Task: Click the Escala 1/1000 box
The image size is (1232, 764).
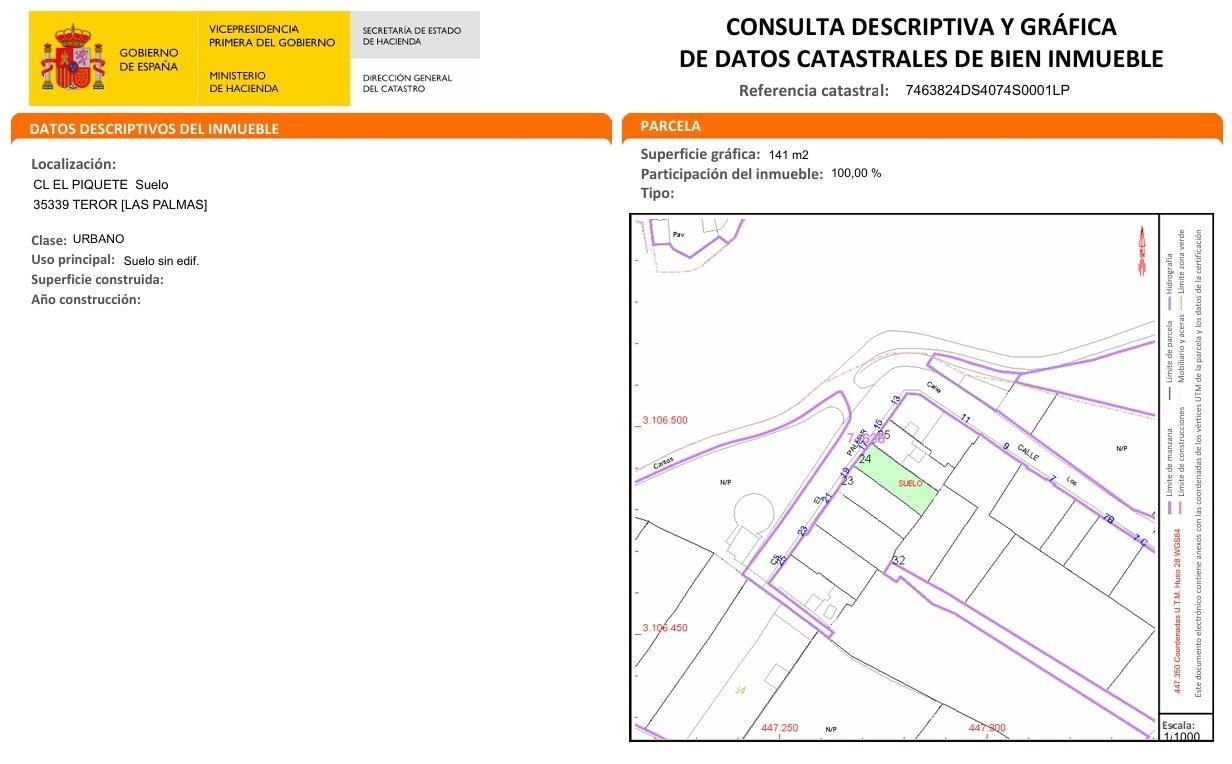Action: pos(1185,731)
